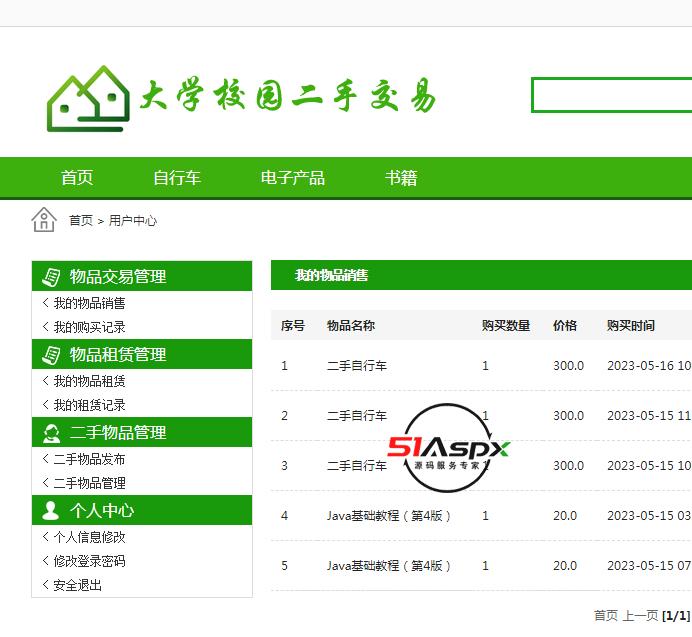This screenshot has width=692, height=637.
Task: Click price 300.0 in row 1
Action: click(x=568, y=366)
